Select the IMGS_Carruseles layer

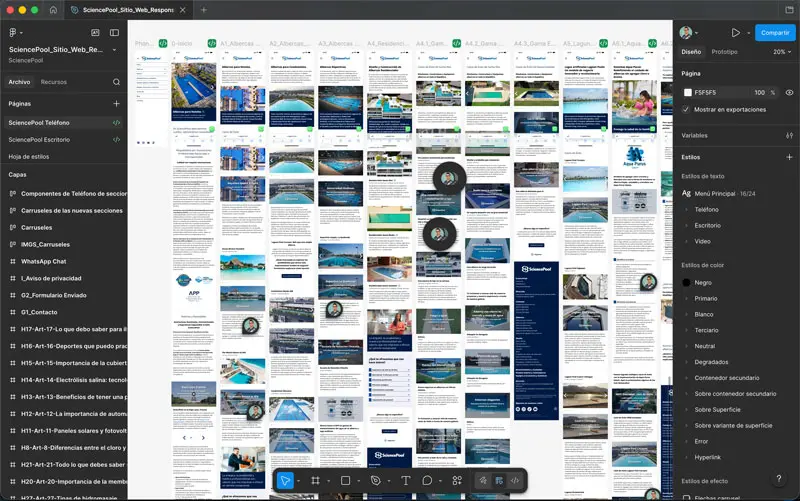tap(45, 244)
